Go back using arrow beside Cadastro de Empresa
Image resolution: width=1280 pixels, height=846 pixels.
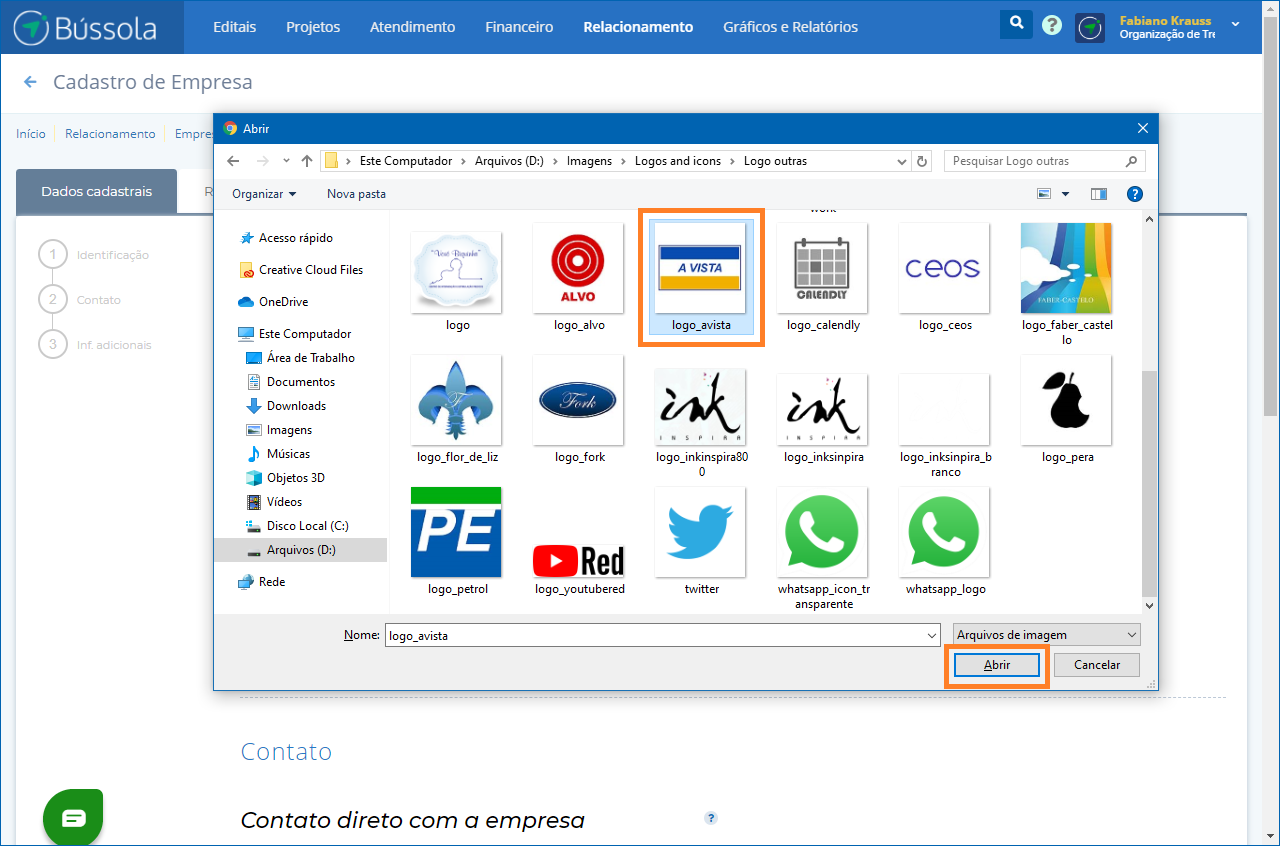click(30, 82)
